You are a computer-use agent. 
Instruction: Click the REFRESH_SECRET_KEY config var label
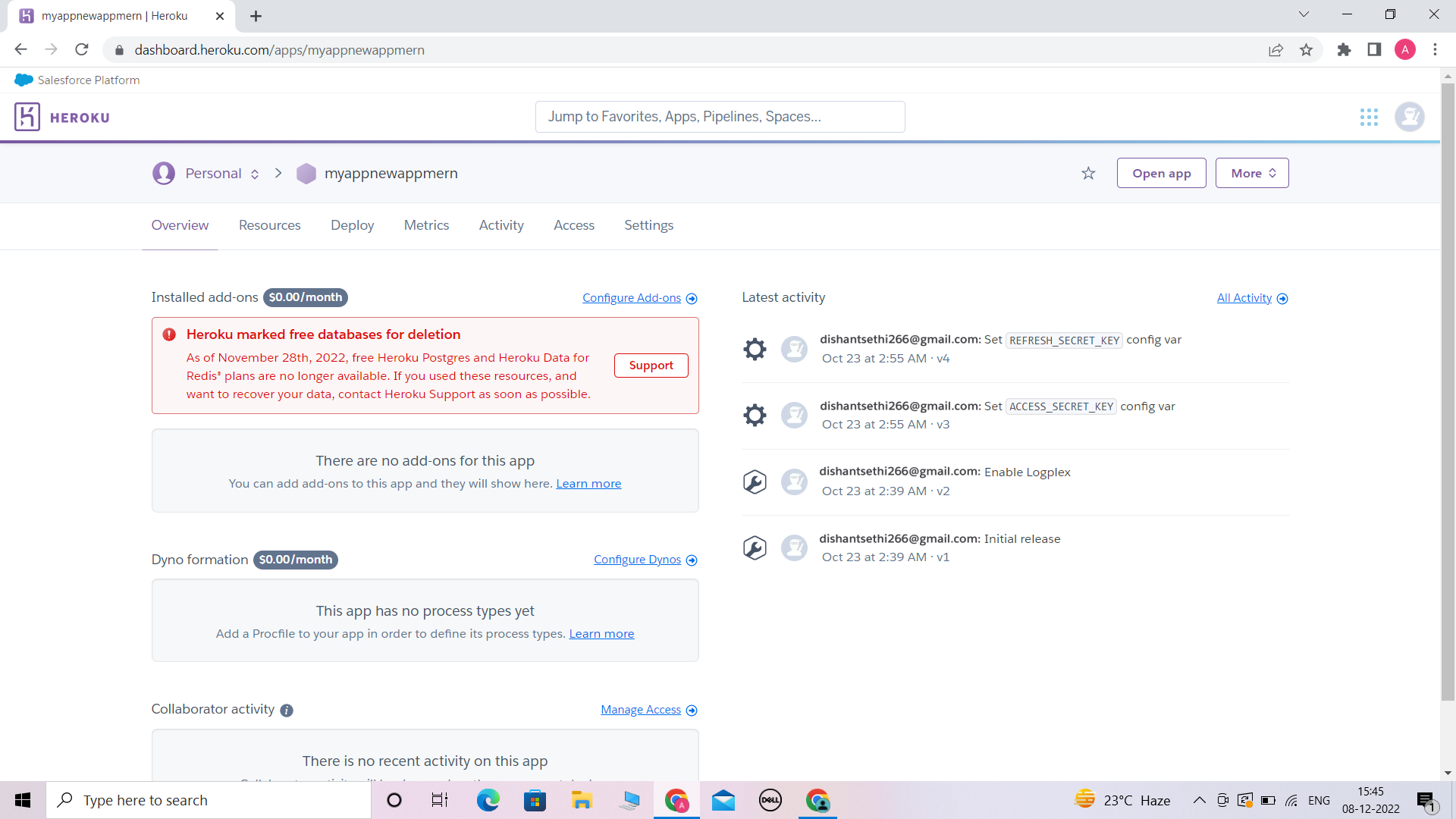pos(1064,340)
